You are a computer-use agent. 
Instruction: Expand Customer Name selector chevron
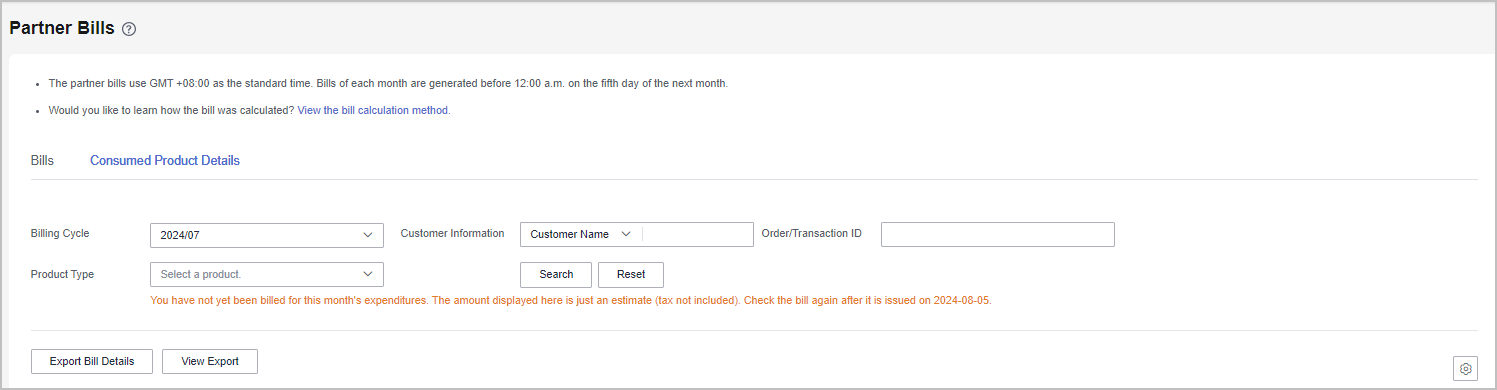tap(626, 234)
